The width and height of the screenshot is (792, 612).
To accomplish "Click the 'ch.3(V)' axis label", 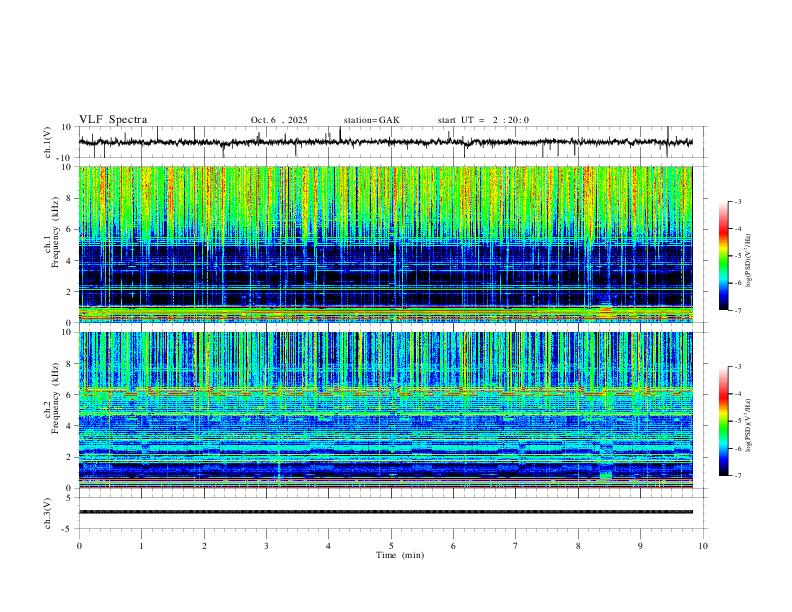I will click(48, 513).
